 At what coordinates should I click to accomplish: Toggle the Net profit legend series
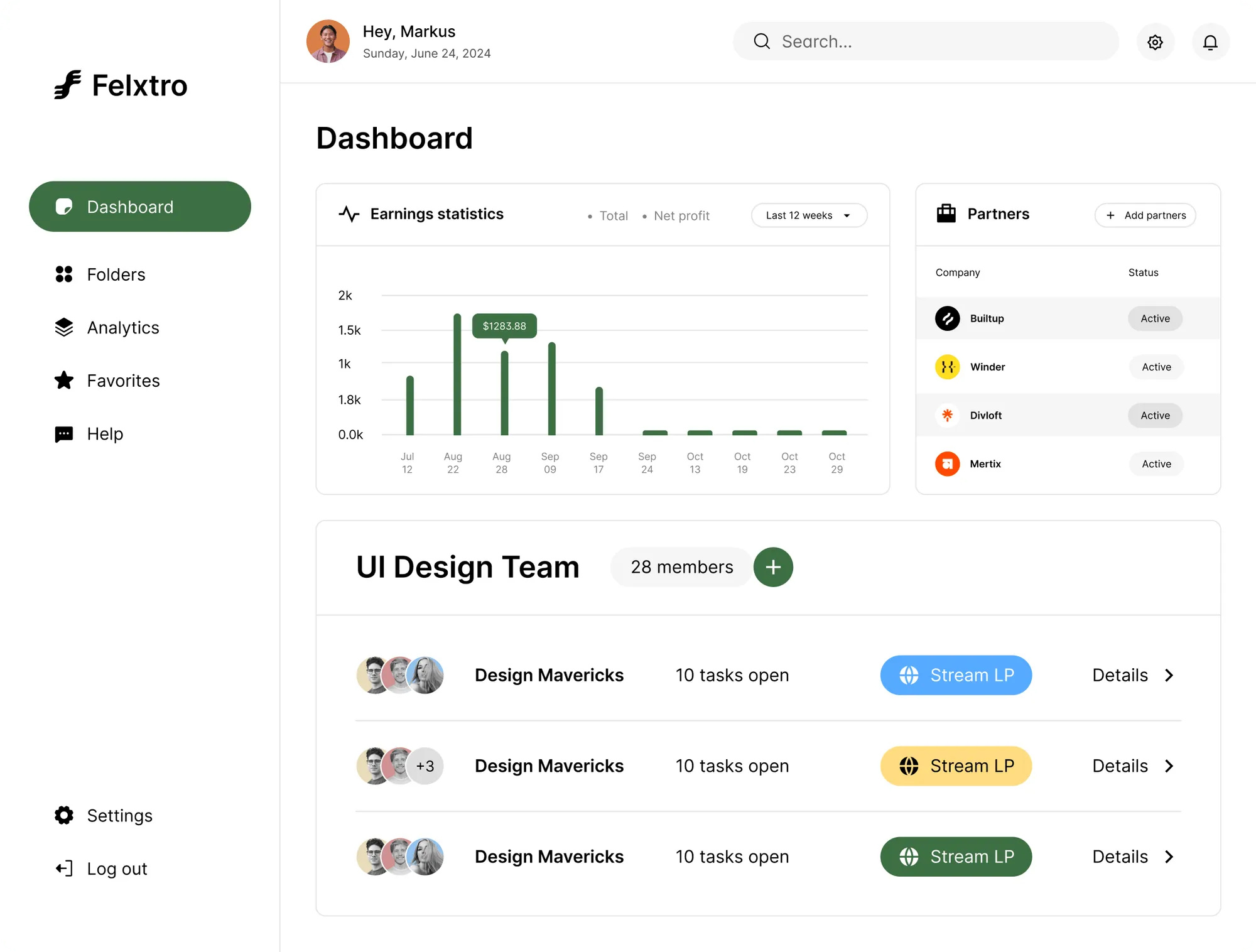[676, 216]
